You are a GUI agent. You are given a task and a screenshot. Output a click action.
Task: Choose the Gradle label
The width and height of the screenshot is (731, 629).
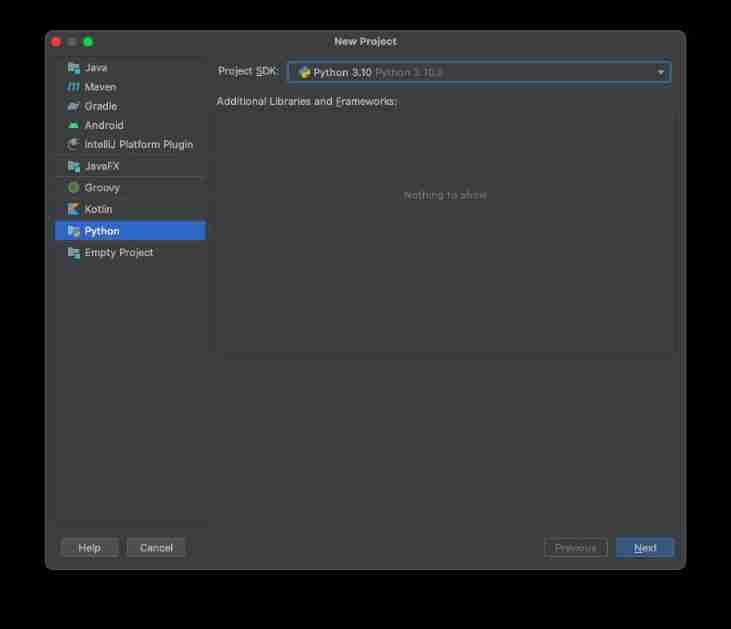pyautogui.click(x=101, y=106)
